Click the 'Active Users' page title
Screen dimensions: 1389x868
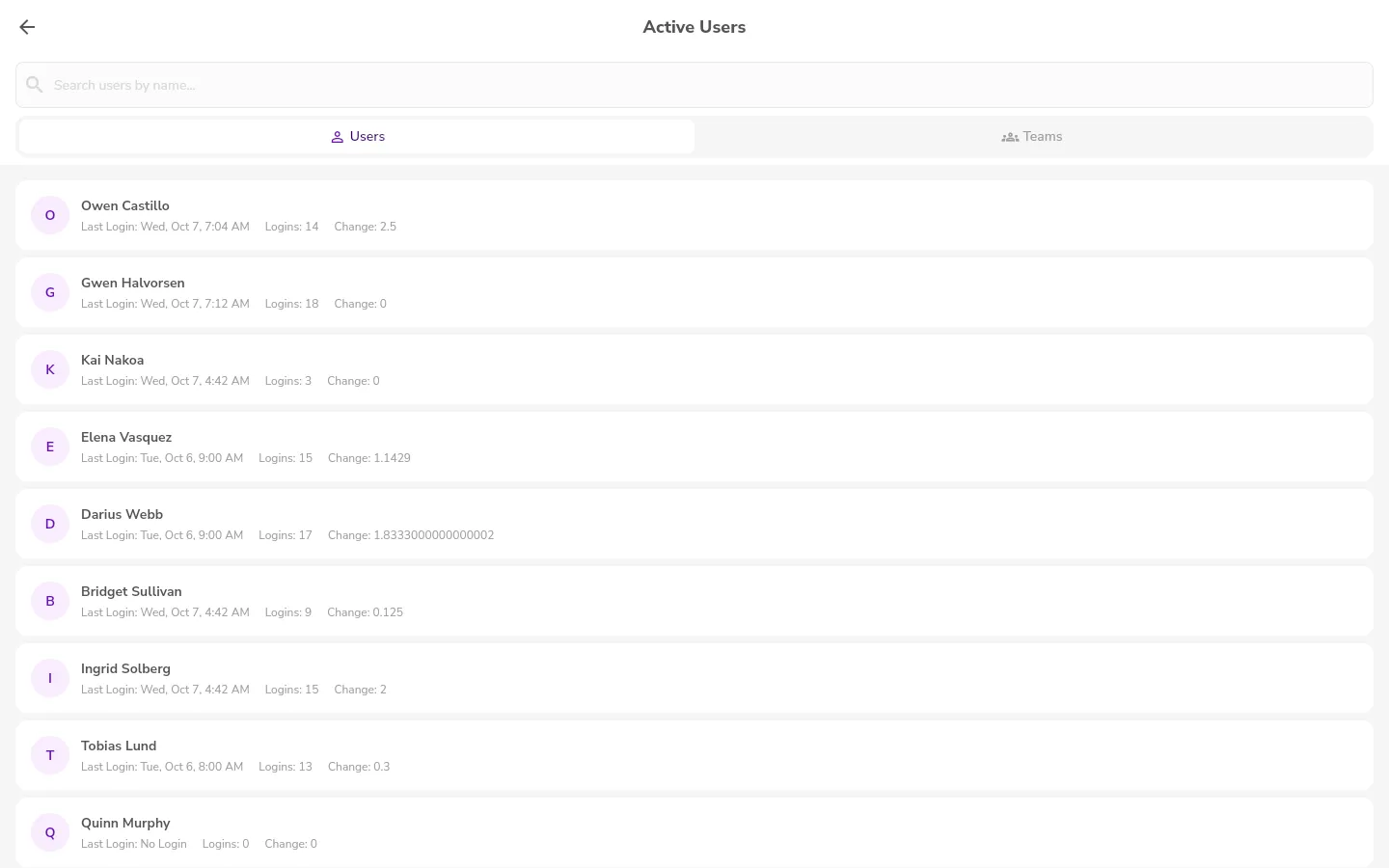[x=694, y=27]
